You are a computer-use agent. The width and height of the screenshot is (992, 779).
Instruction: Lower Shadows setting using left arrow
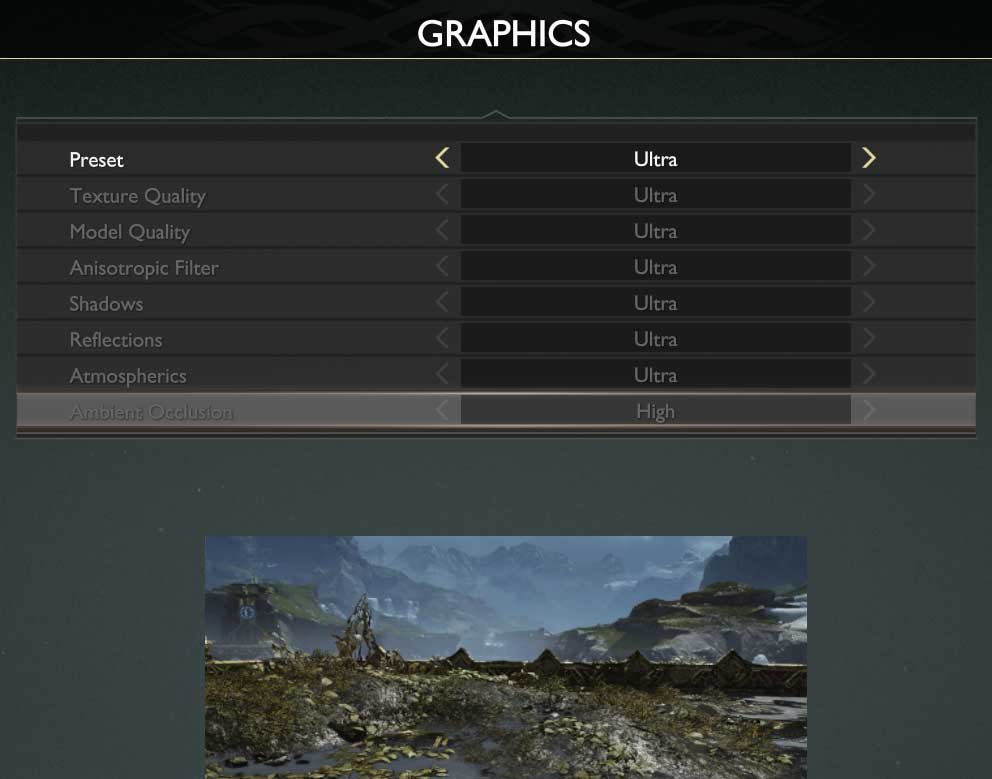pyautogui.click(x=442, y=303)
